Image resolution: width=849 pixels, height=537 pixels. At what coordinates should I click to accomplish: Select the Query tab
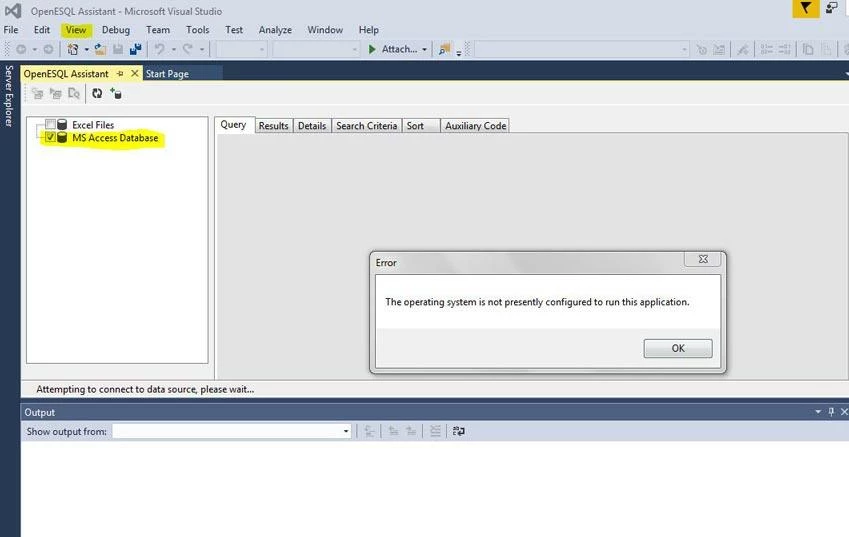pyautogui.click(x=233, y=125)
